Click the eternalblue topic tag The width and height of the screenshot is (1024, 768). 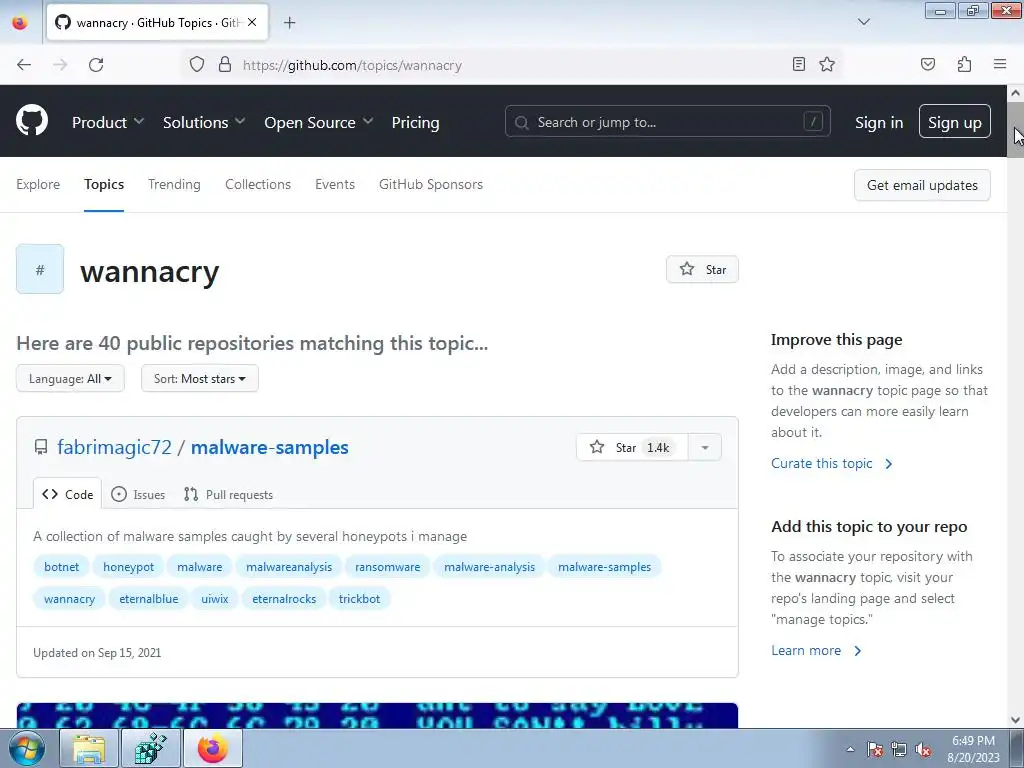coord(148,599)
